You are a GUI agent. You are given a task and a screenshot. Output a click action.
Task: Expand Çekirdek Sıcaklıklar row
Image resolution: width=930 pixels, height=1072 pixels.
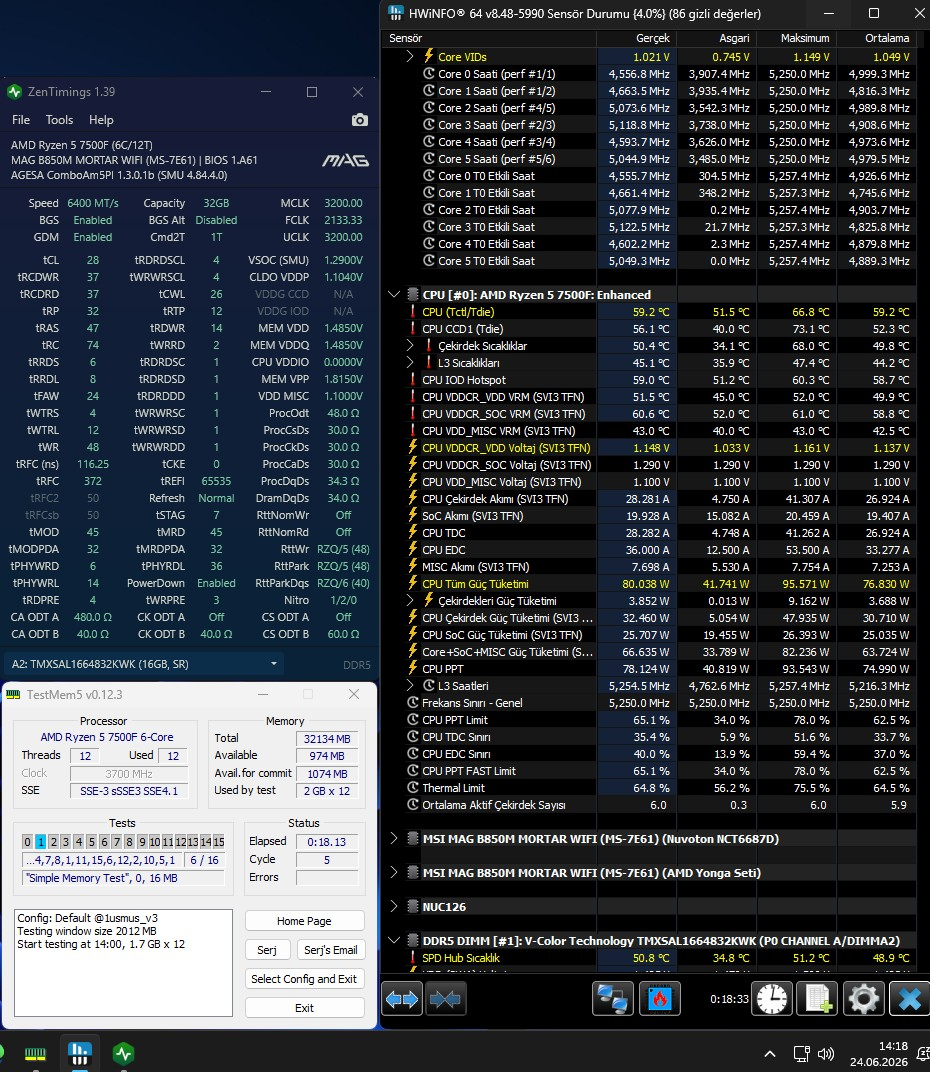tap(410, 345)
